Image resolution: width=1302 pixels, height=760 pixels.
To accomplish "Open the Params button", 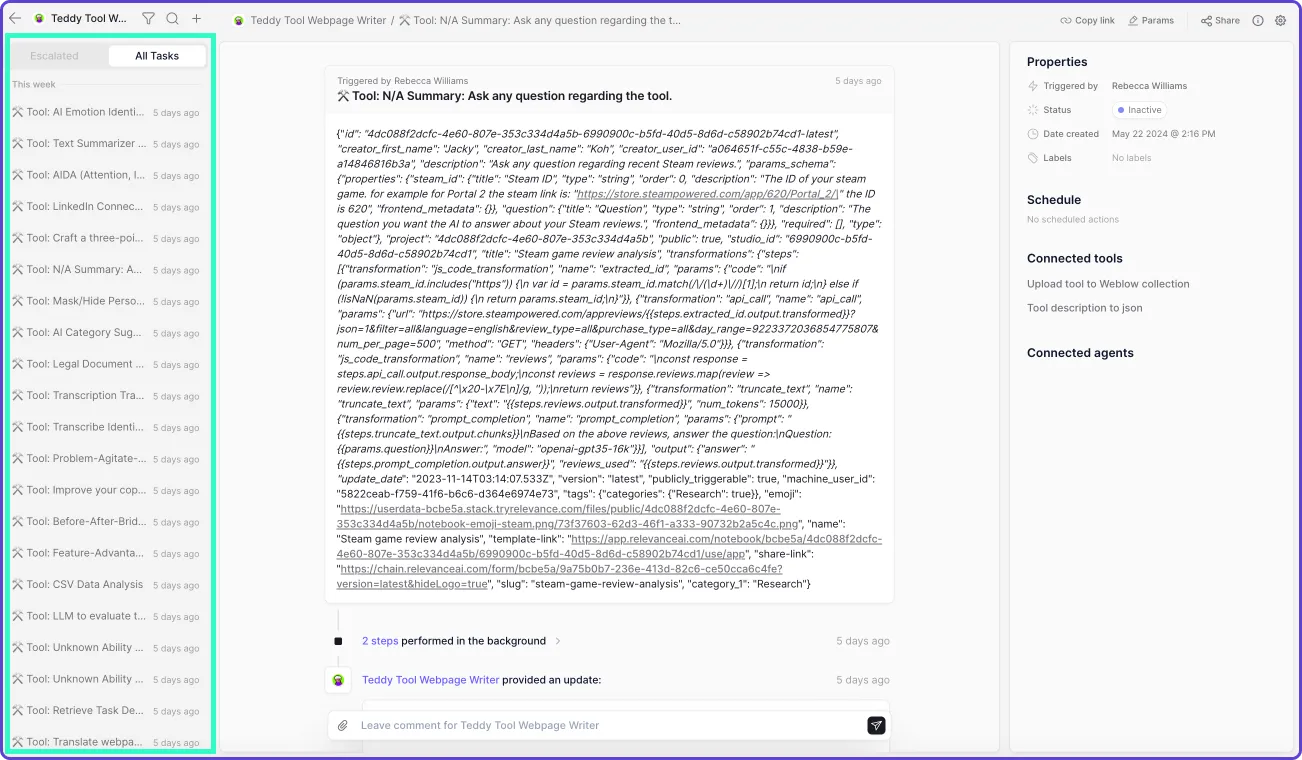I will point(1151,20).
